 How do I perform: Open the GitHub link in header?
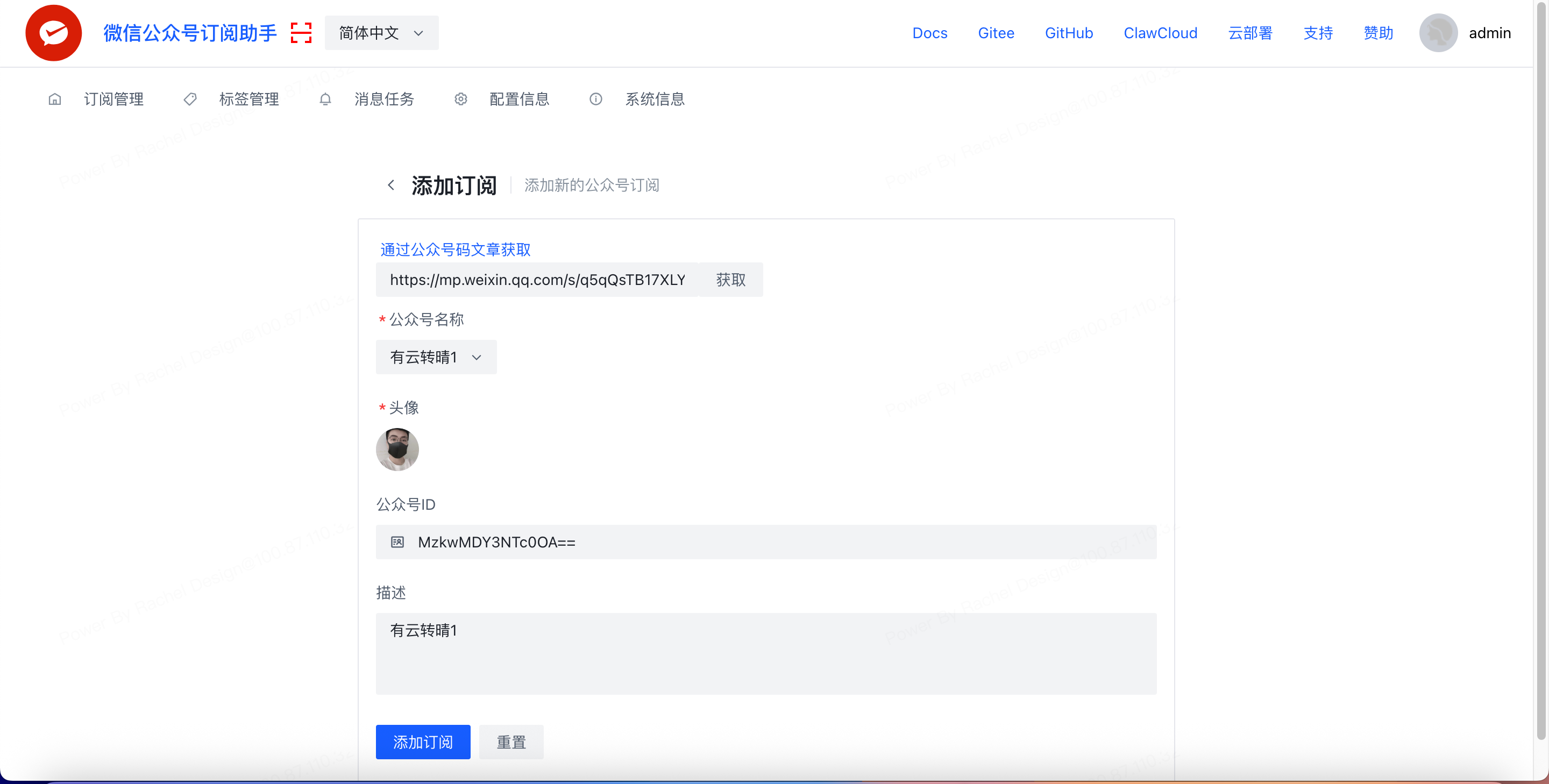coord(1069,33)
